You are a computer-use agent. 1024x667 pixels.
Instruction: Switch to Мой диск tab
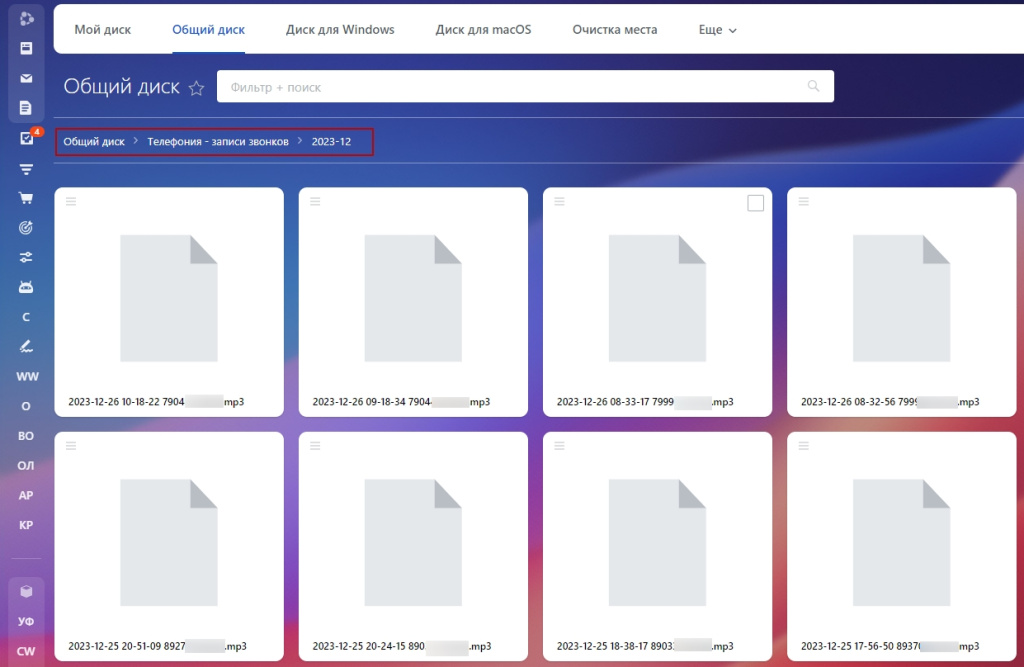pos(102,30)
